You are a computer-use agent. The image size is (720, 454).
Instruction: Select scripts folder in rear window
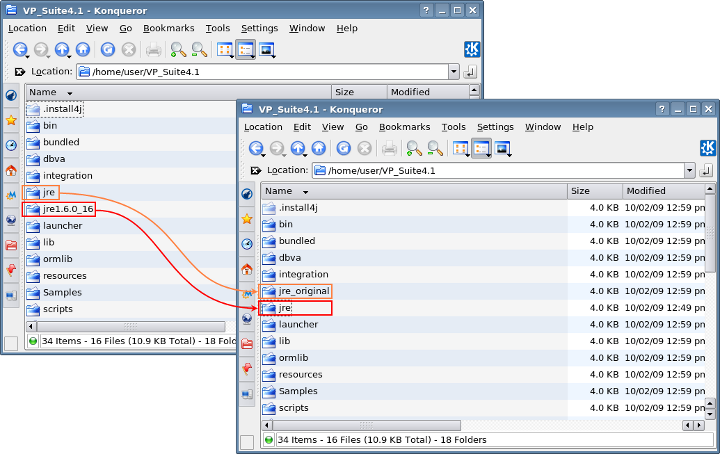[x=50, y=309]
